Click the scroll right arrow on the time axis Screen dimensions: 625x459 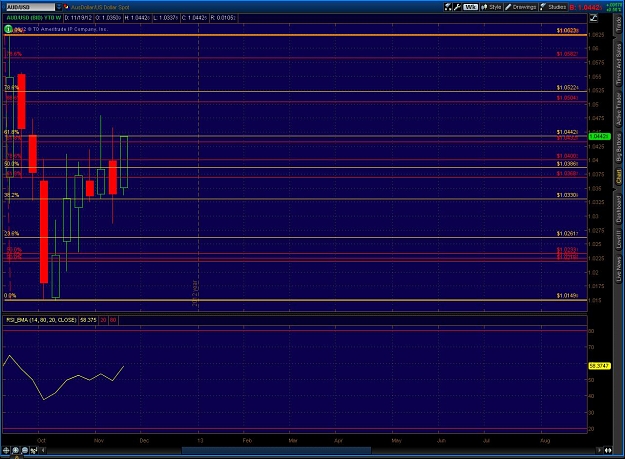coord(599,450)
